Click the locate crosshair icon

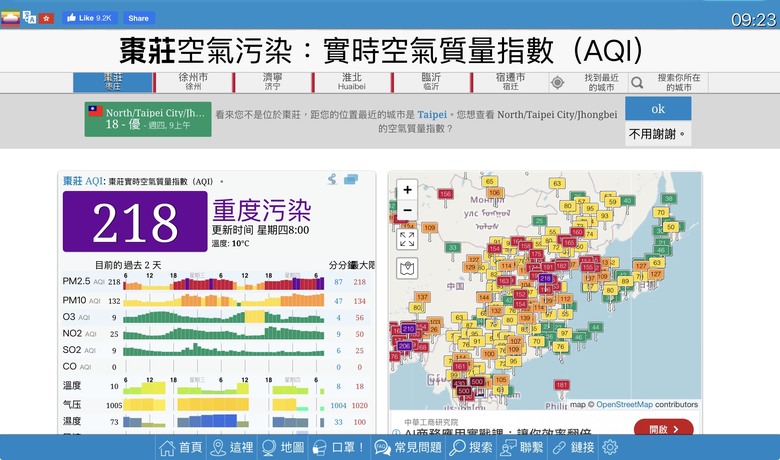coord(558,83)
